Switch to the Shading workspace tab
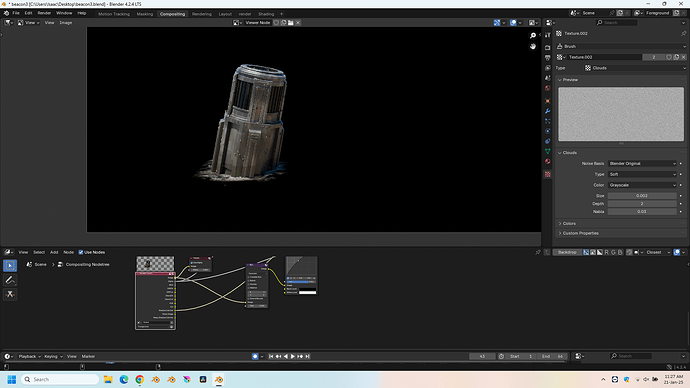Image resolution: width=690 pixels, height=388 pixels. 266,14
